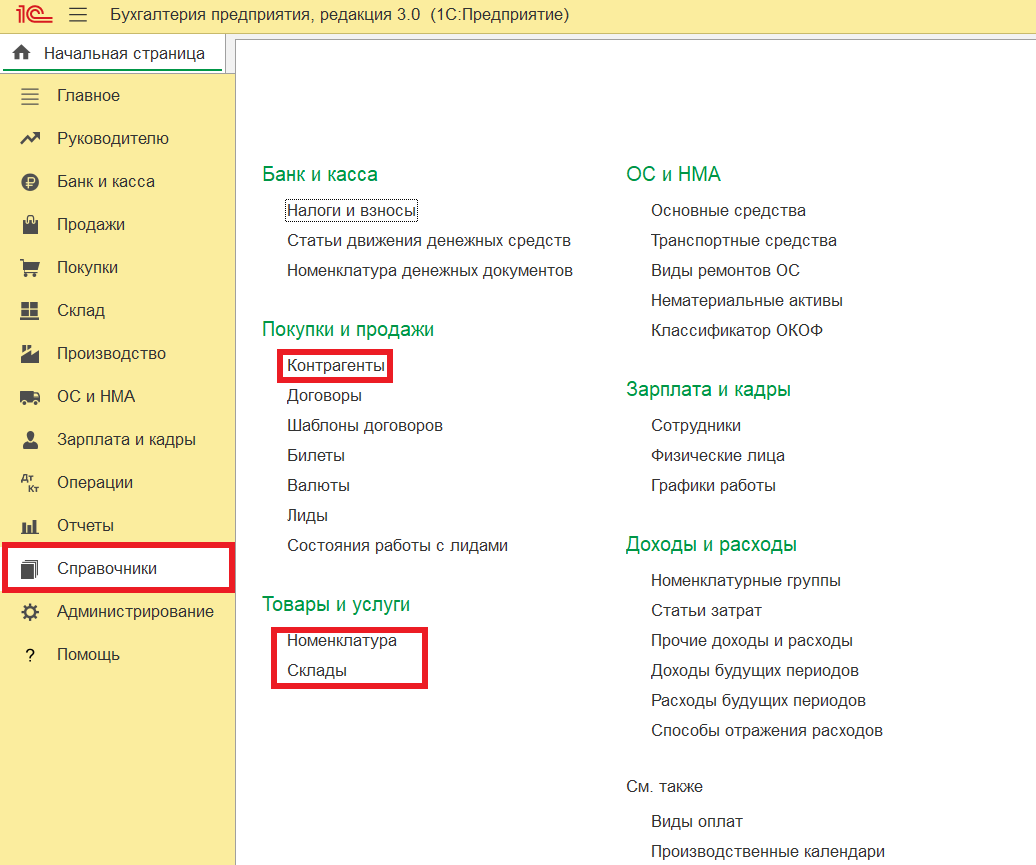Screen dimensions: 1036x865
Task: Open the Отчеты section
Action: [85, 525]
